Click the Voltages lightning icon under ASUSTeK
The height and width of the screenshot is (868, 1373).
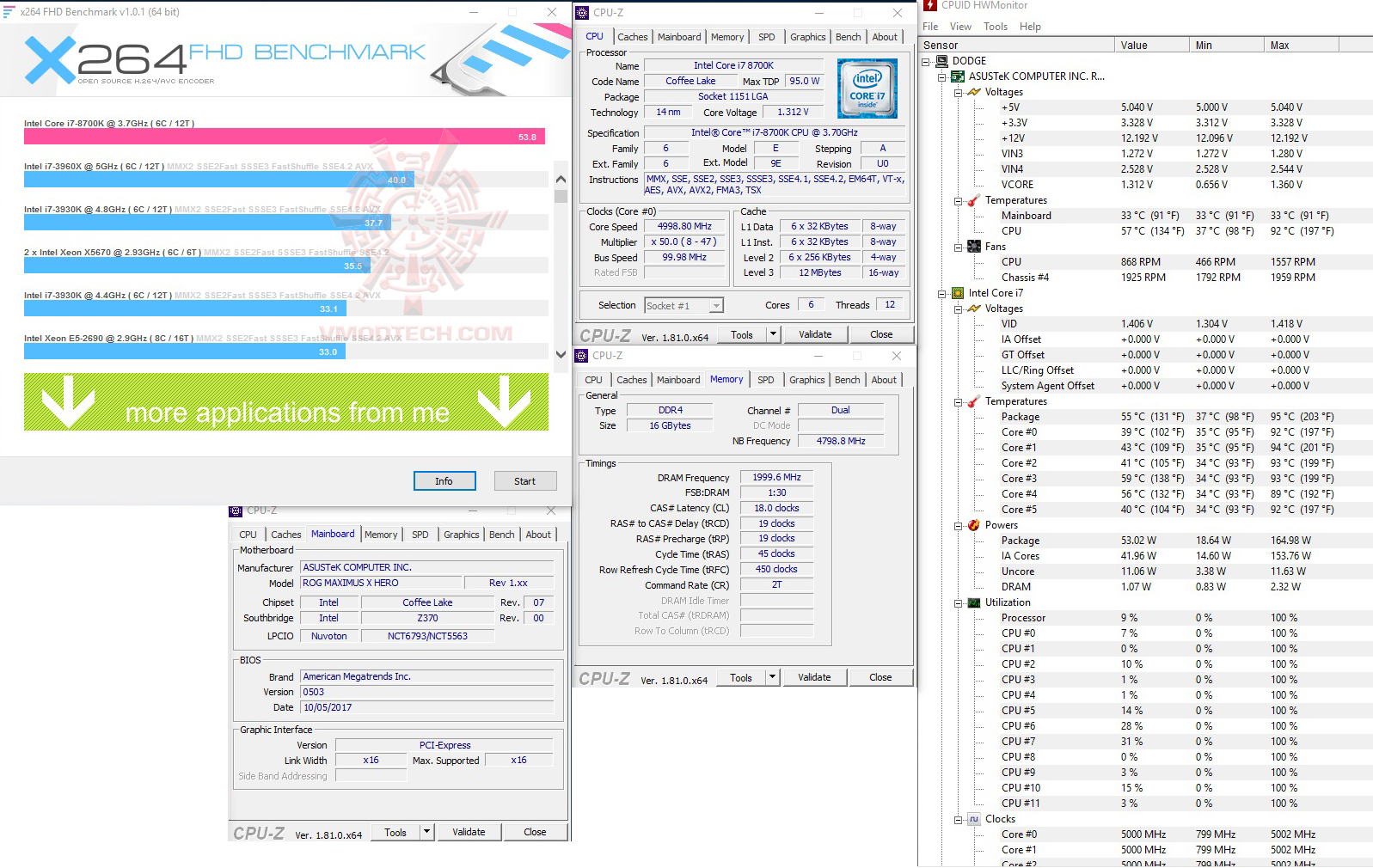click(974, 92)
